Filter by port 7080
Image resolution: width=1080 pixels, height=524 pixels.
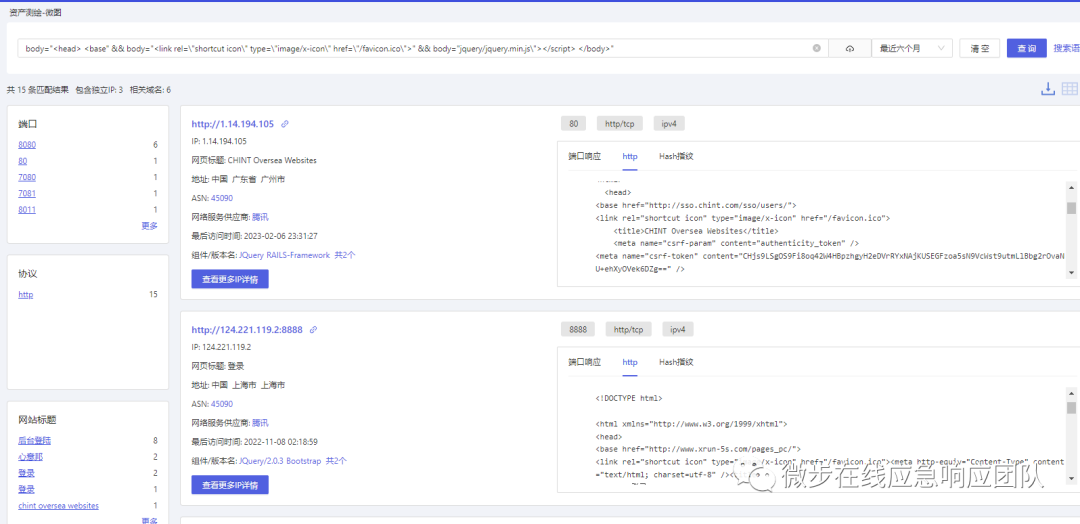tap(27, 177)
